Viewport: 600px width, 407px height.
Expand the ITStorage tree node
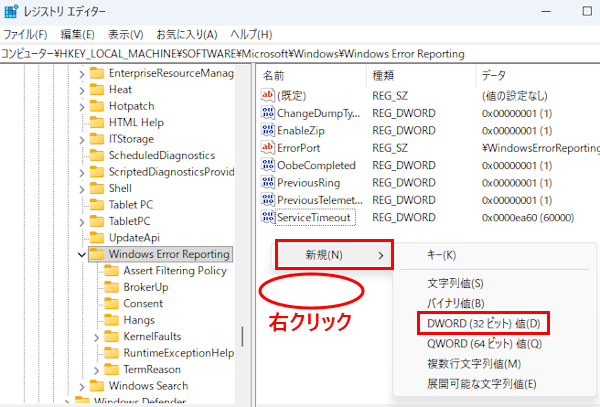[x=82, y=140]
